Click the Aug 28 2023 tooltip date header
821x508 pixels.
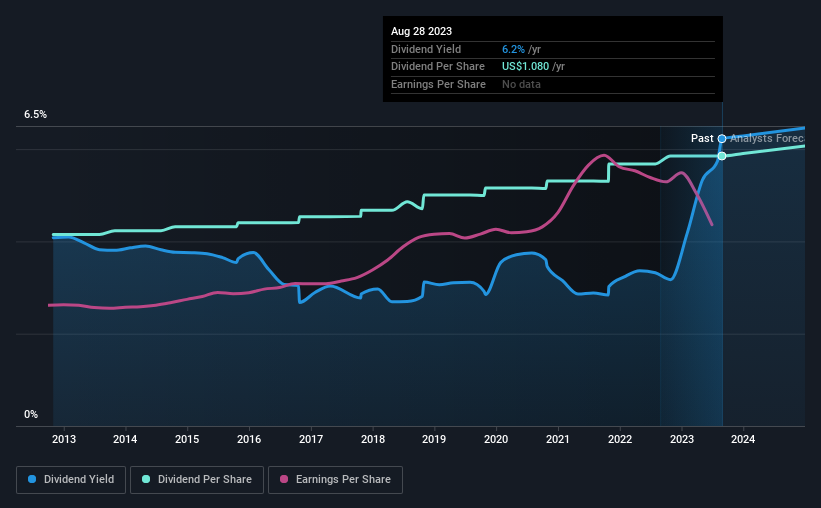tap(421, 31)
